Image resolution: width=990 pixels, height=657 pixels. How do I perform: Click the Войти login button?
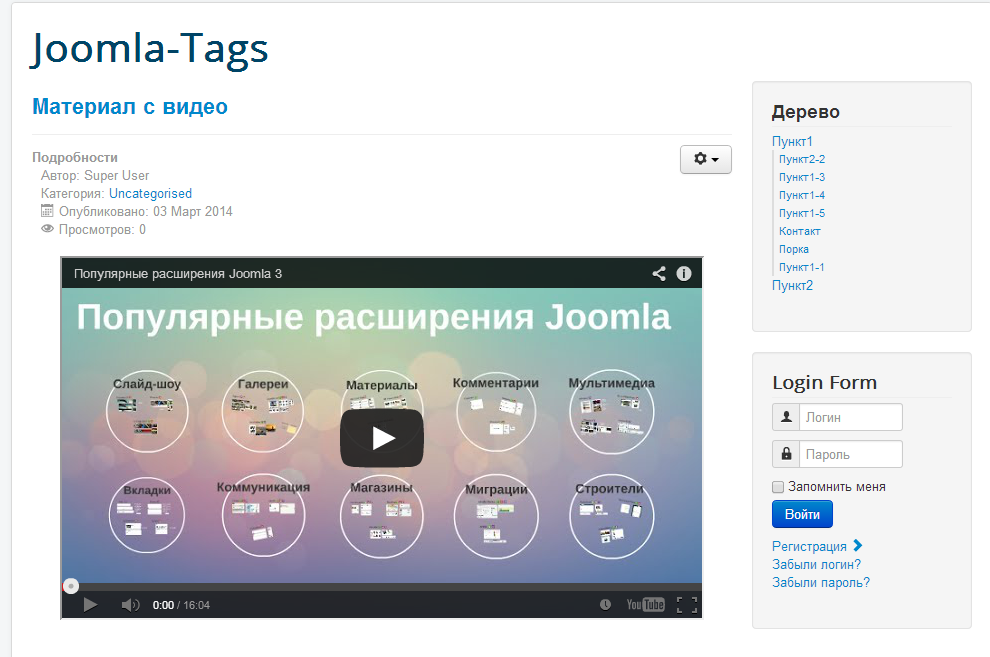(x=802, y=515)
